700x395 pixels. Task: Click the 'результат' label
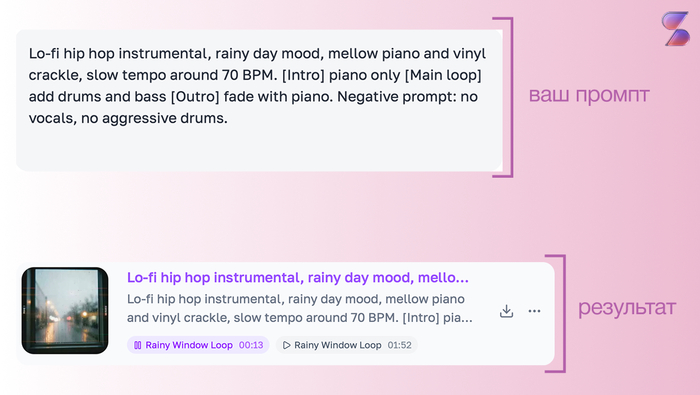click(x=627, y=308)
